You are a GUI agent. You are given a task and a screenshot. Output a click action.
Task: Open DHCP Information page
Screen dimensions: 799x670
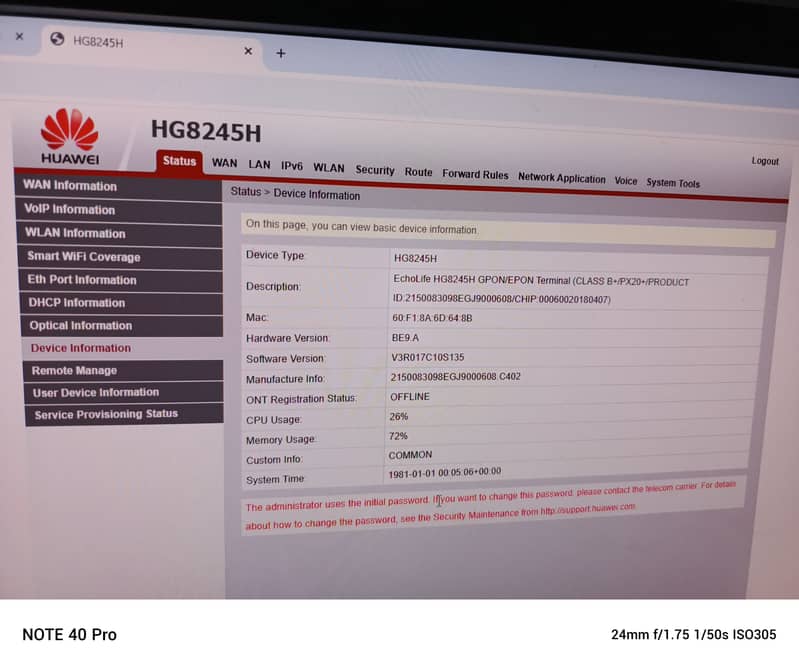[x=121, y=303]
